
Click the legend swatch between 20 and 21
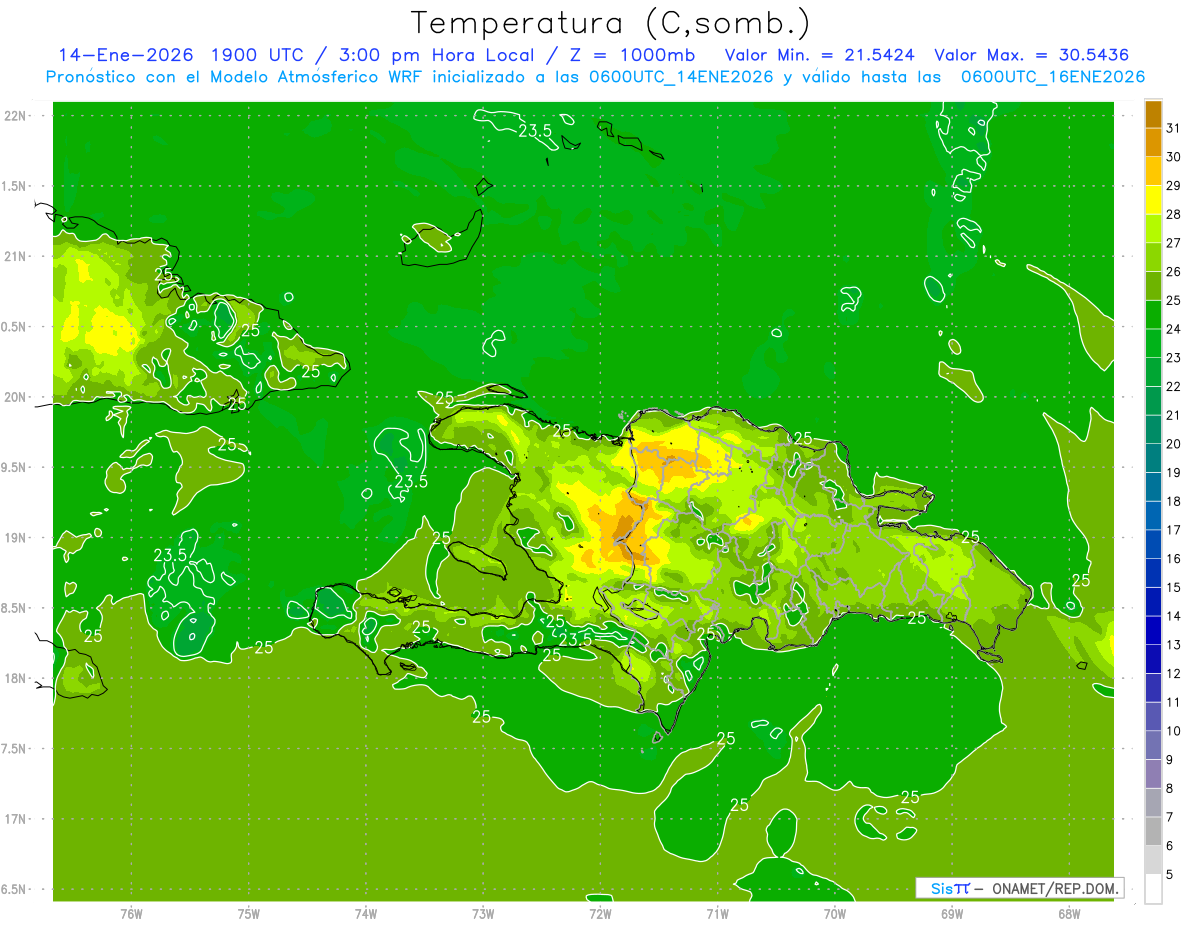click(1153, 430)
